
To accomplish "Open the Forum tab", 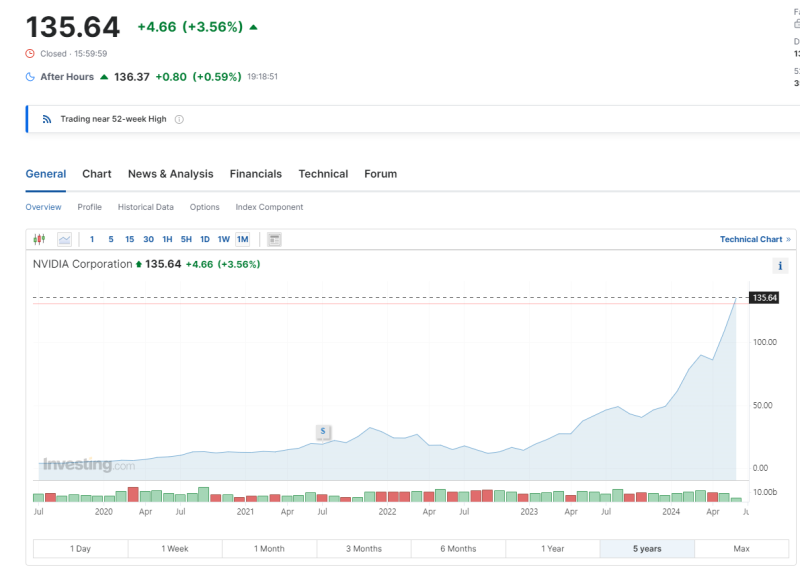I will [381, 174].
